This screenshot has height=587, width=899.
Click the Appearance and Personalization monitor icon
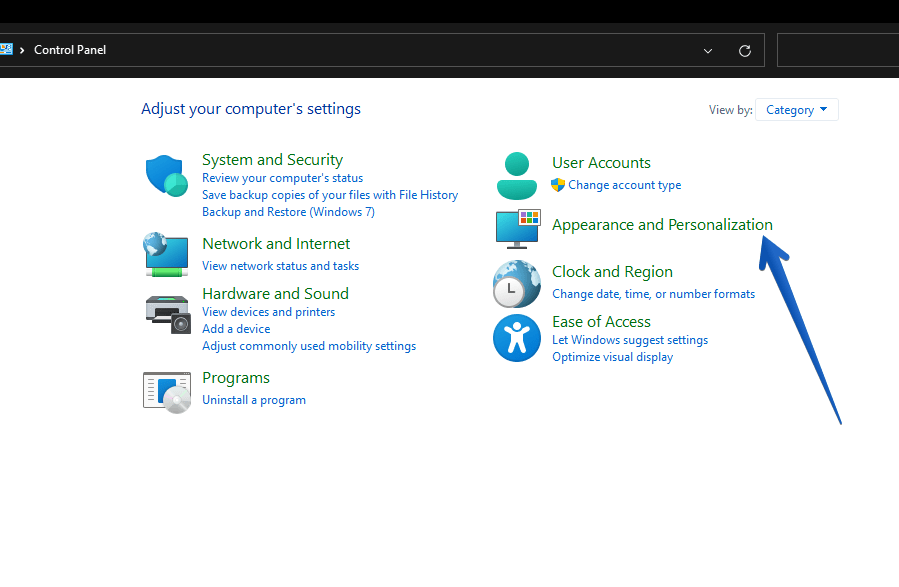[x=518, y=229]
